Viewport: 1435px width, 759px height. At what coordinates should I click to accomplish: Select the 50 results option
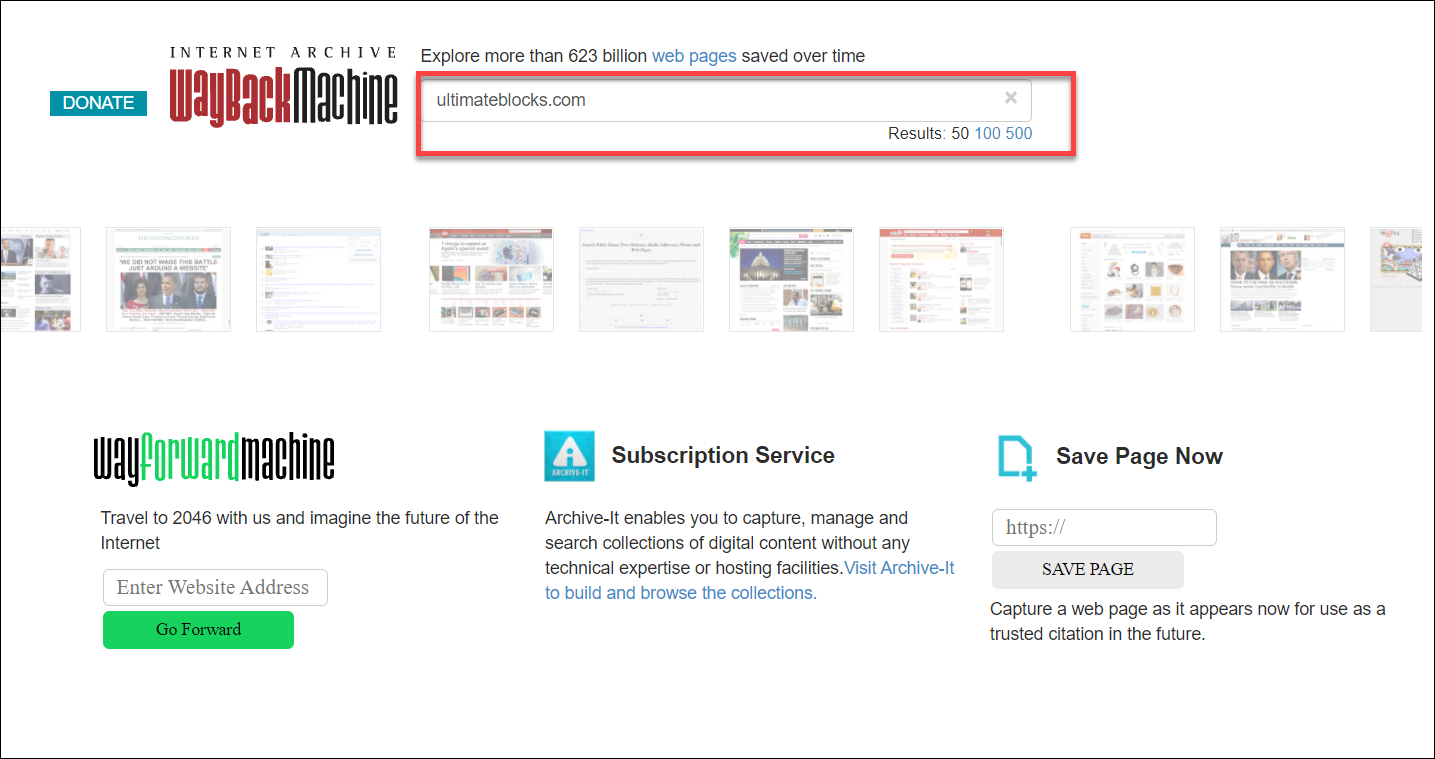point(960,133)
